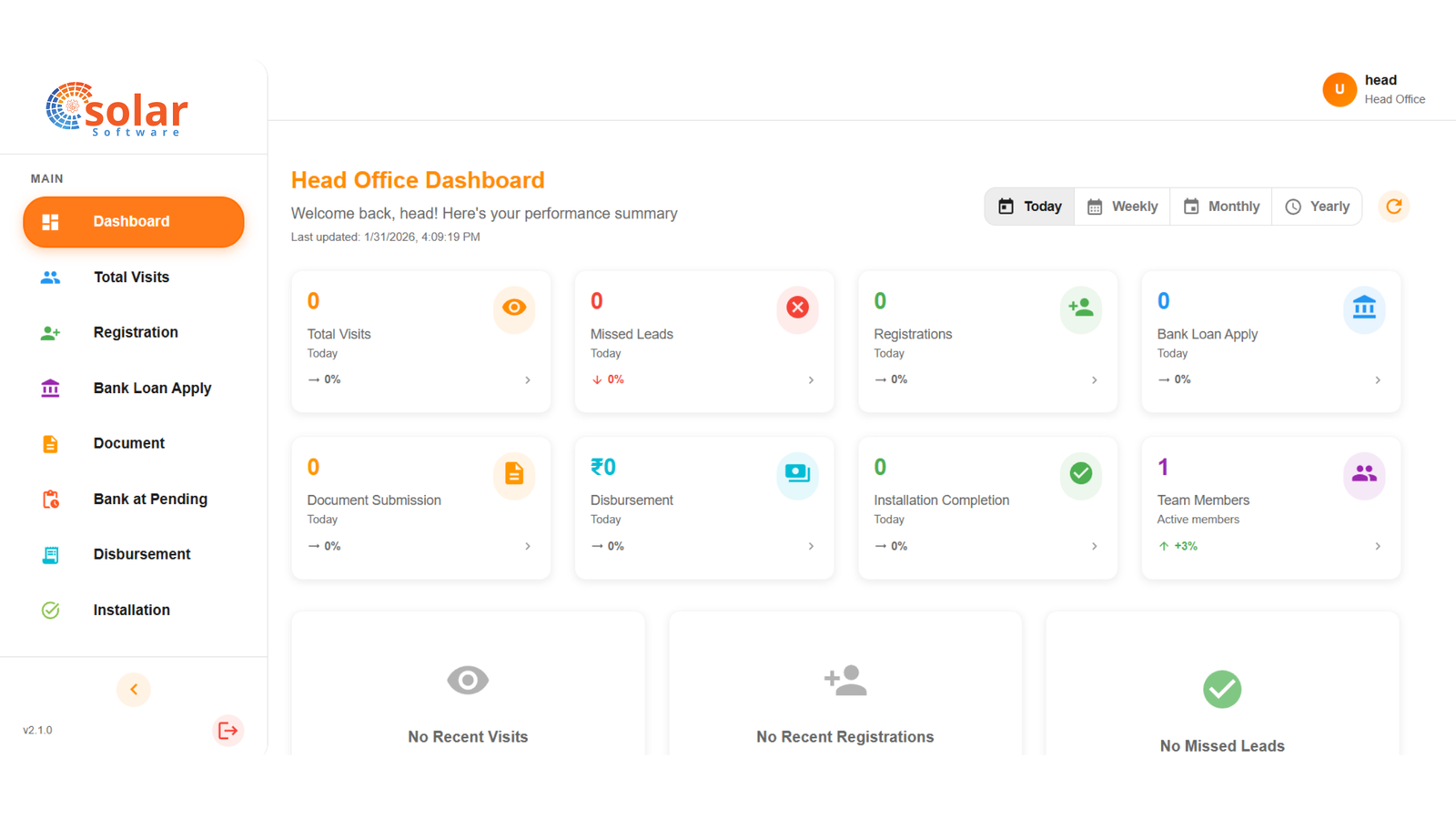
Task: Open the Document section in the sidebar
Action: (x=128, y=443)
